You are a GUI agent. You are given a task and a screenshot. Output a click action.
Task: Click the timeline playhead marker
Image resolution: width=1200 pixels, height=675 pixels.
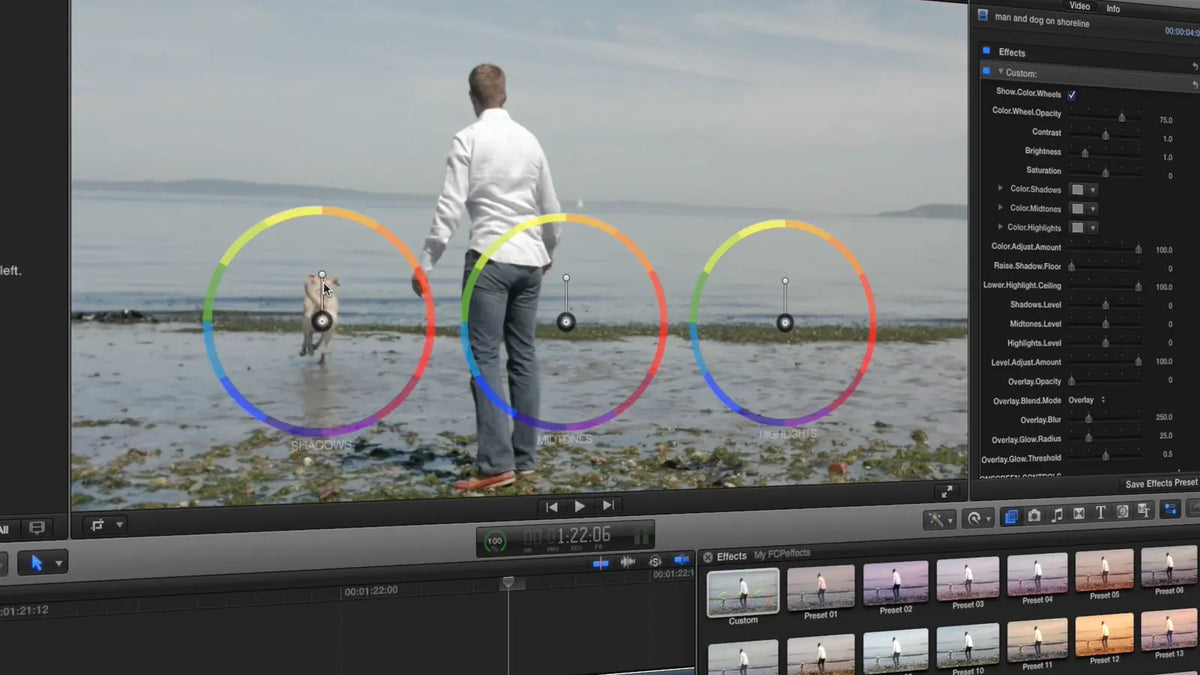click(508, 582)
